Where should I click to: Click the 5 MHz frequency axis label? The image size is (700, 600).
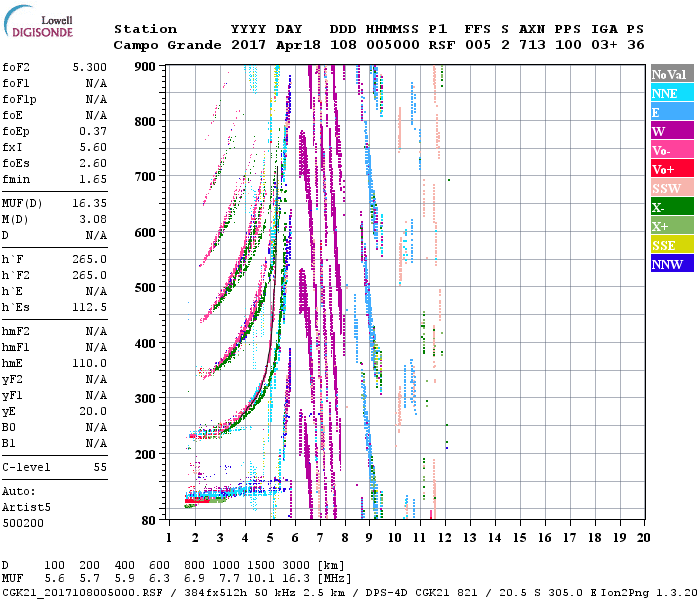click(x=270, y=538)
